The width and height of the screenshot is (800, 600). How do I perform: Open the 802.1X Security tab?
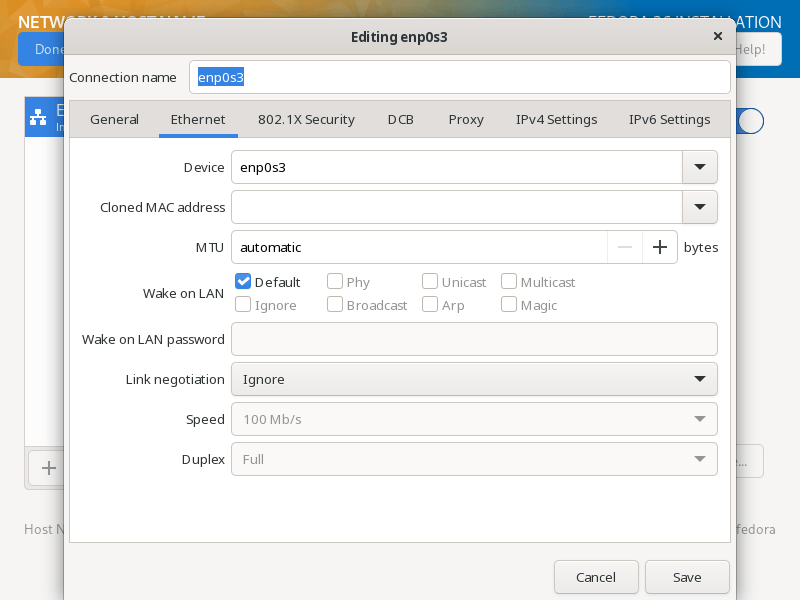point(306,119)
